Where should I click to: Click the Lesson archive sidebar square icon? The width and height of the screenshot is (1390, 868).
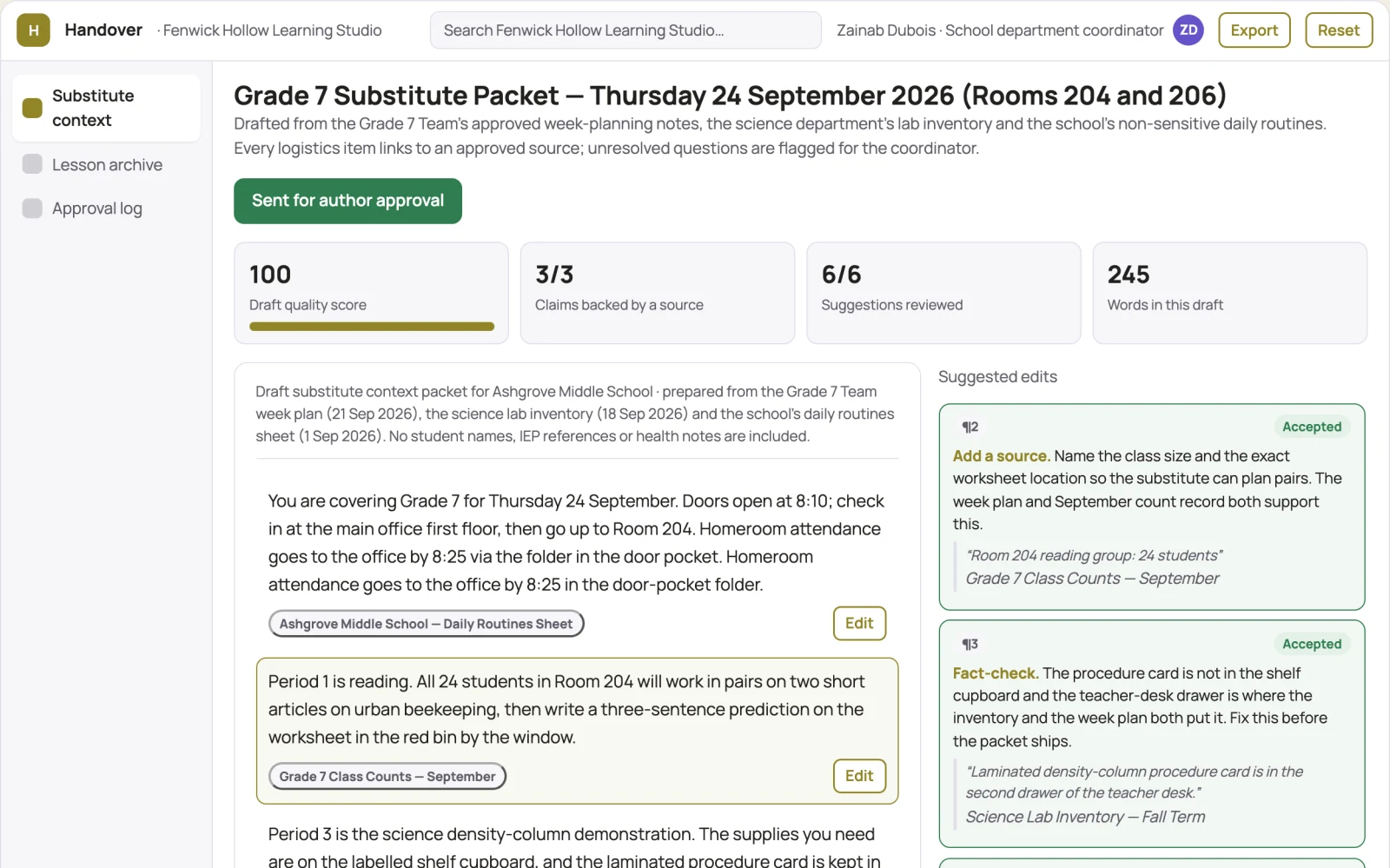(32, 164)
